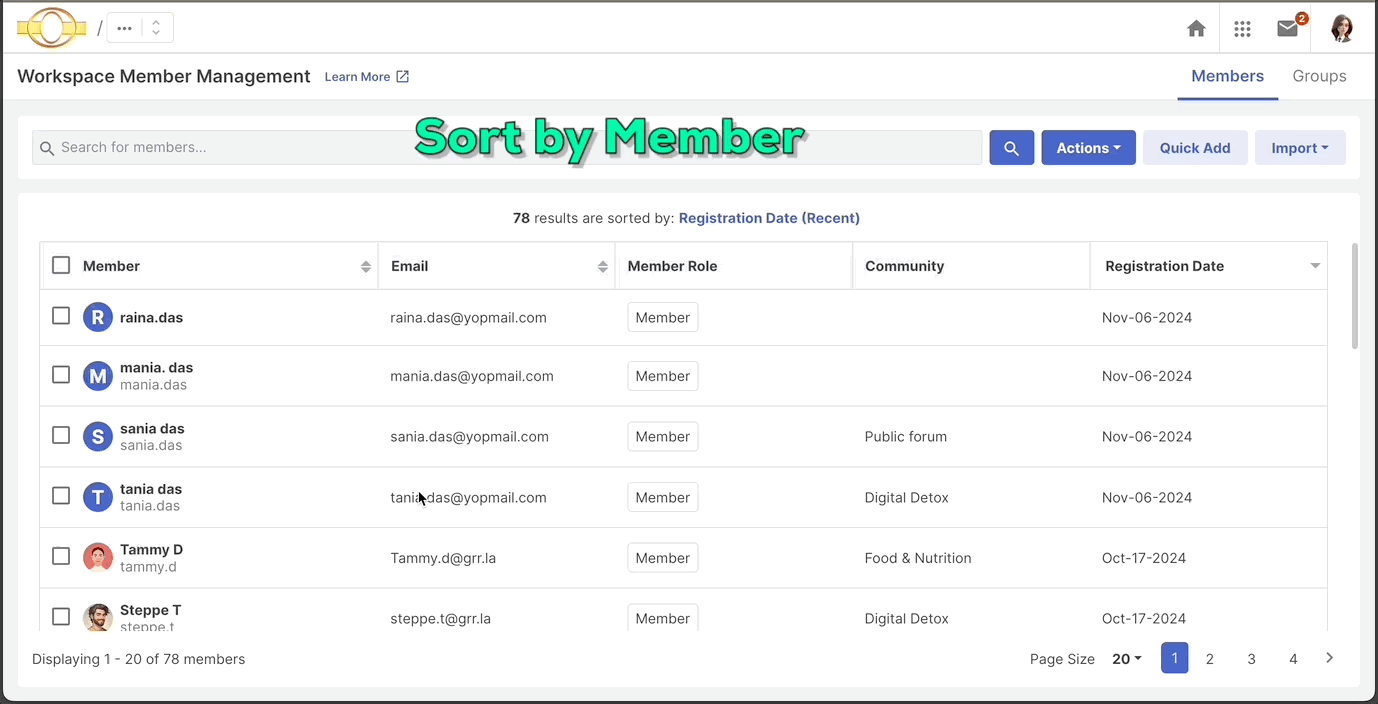This screenshot has width=1378, height=704.
Task: Open the mail inbox icon
Action: (x=1288, y=29)
